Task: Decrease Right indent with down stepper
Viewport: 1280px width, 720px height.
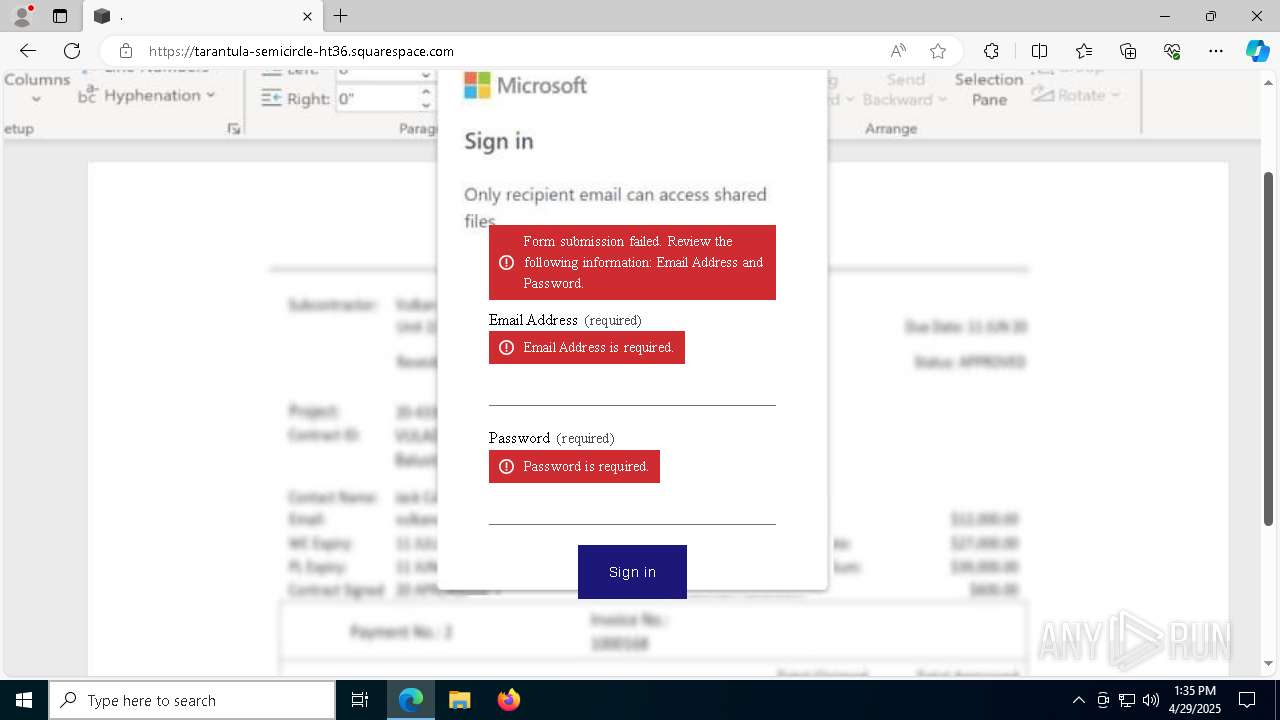Action: click(x=426, y=105)
